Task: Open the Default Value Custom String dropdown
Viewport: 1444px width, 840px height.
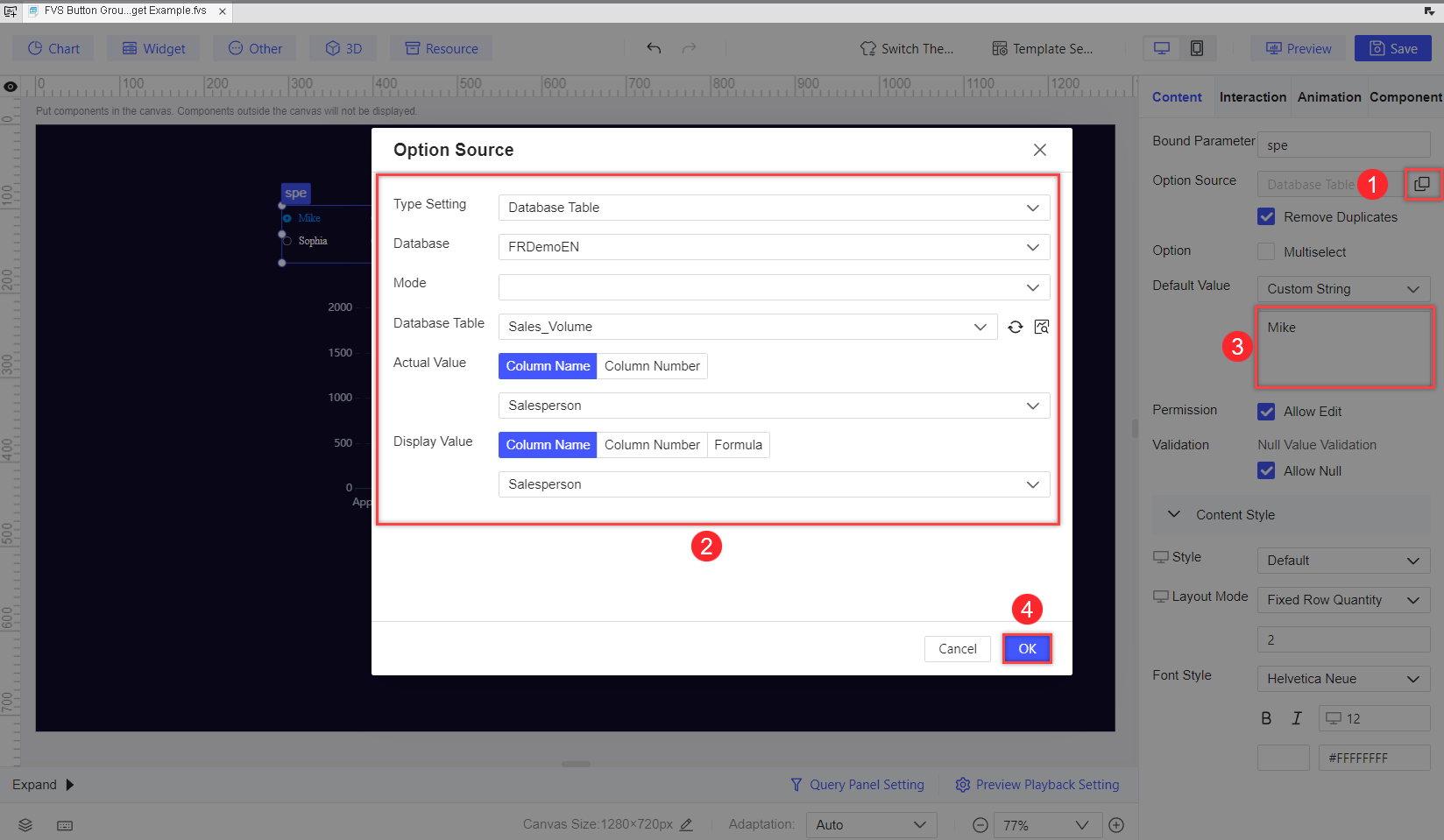Action: pyautogui.click(x=1344, y=289)
